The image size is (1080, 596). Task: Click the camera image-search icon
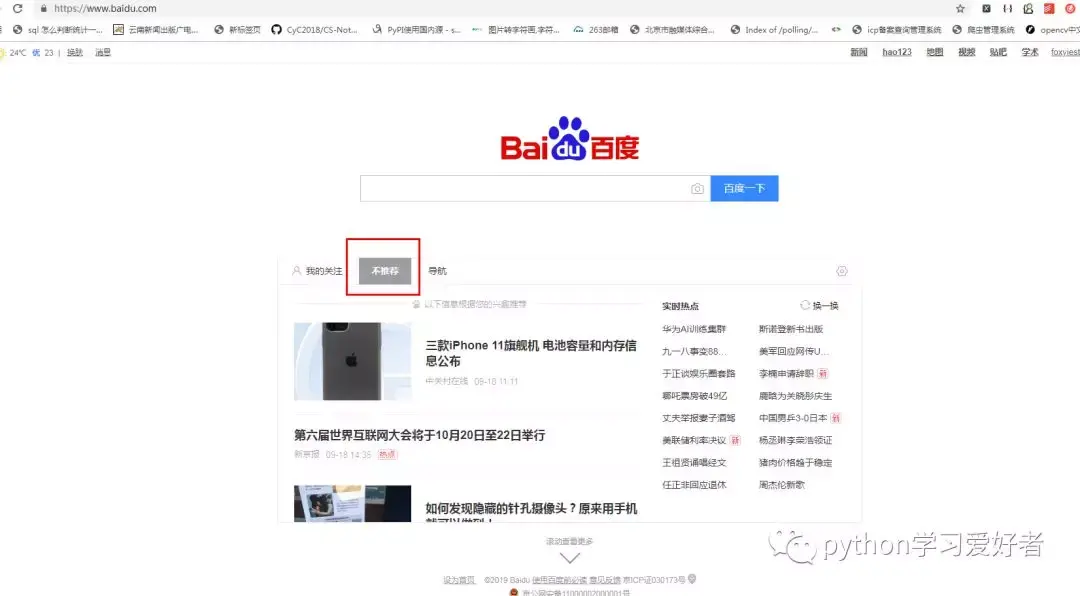pyautogui.click(x=697, y=189)
